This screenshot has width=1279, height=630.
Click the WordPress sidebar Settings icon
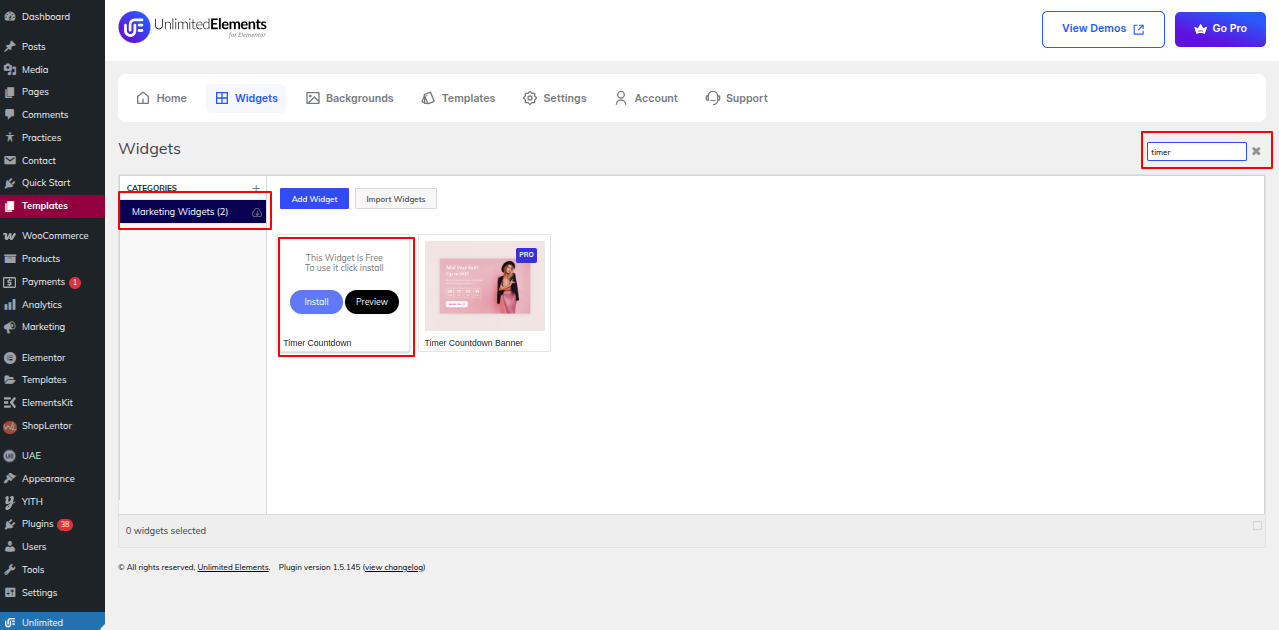coord(10,593)
